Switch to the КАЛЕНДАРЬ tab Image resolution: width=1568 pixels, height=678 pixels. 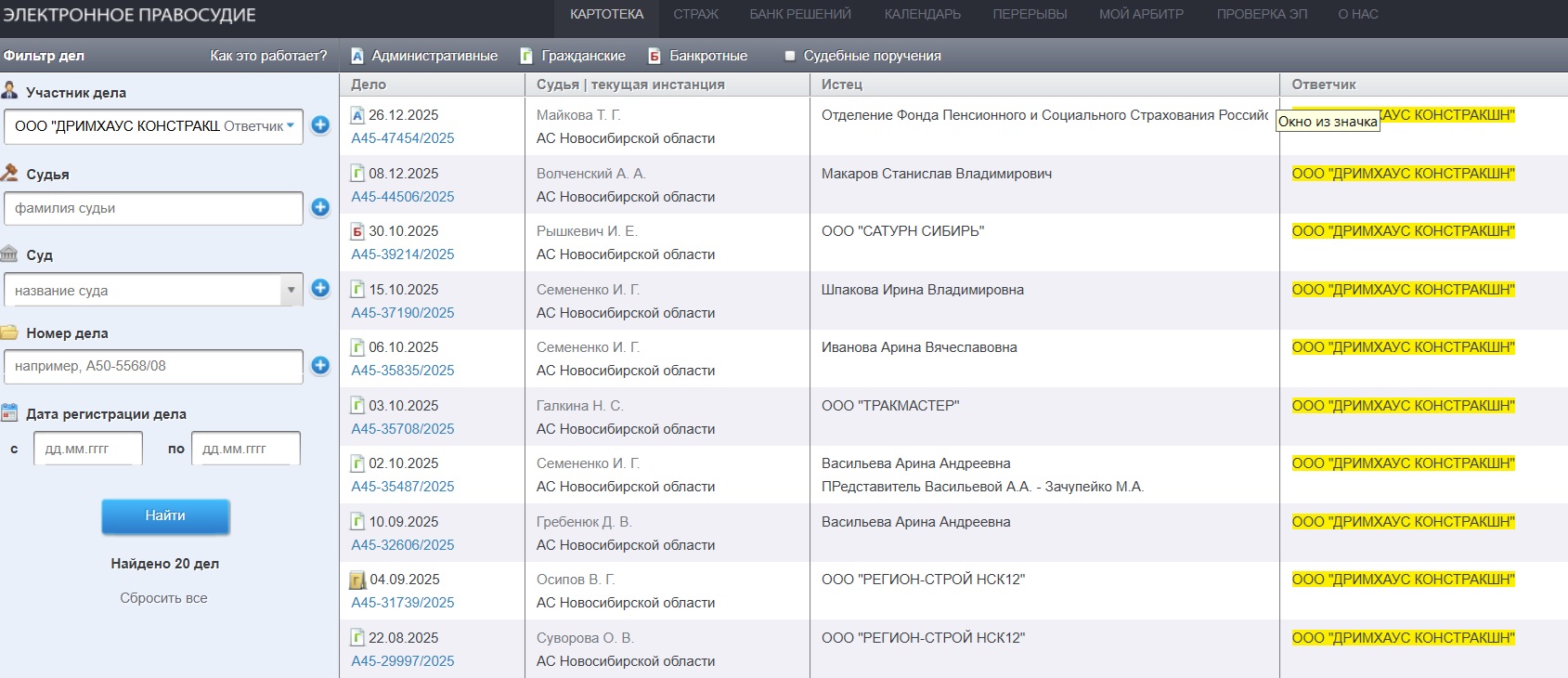tap(922, 14)
